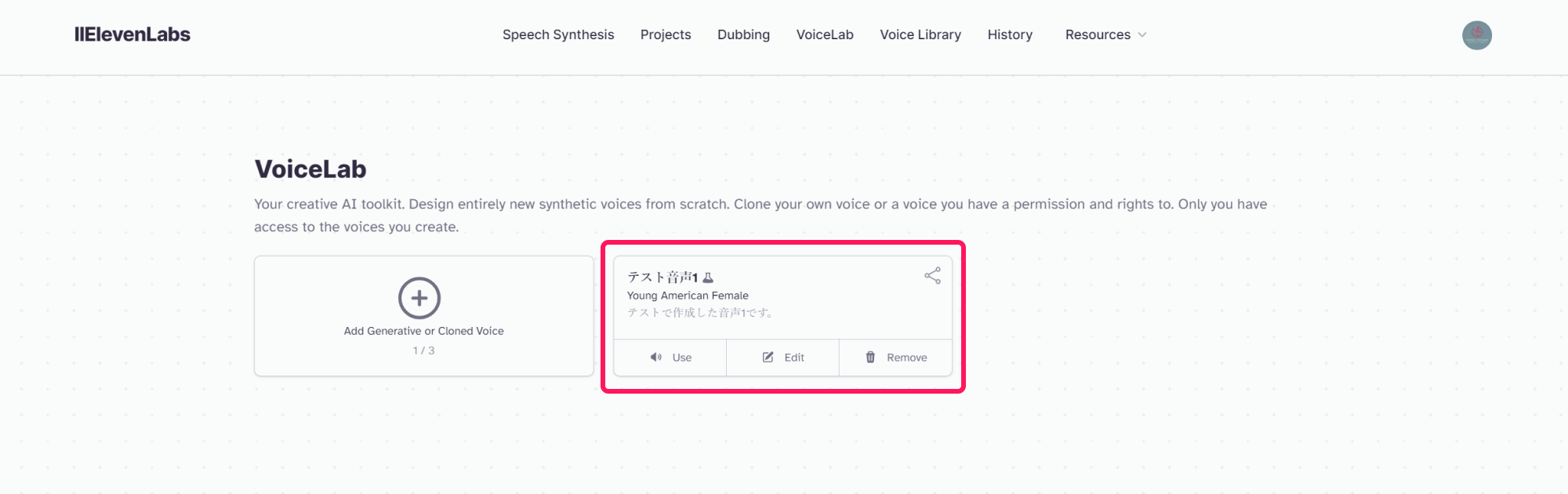Screen dimensions: 1568x494
Task: Navigate to Projects
Action: click(666, 35)
